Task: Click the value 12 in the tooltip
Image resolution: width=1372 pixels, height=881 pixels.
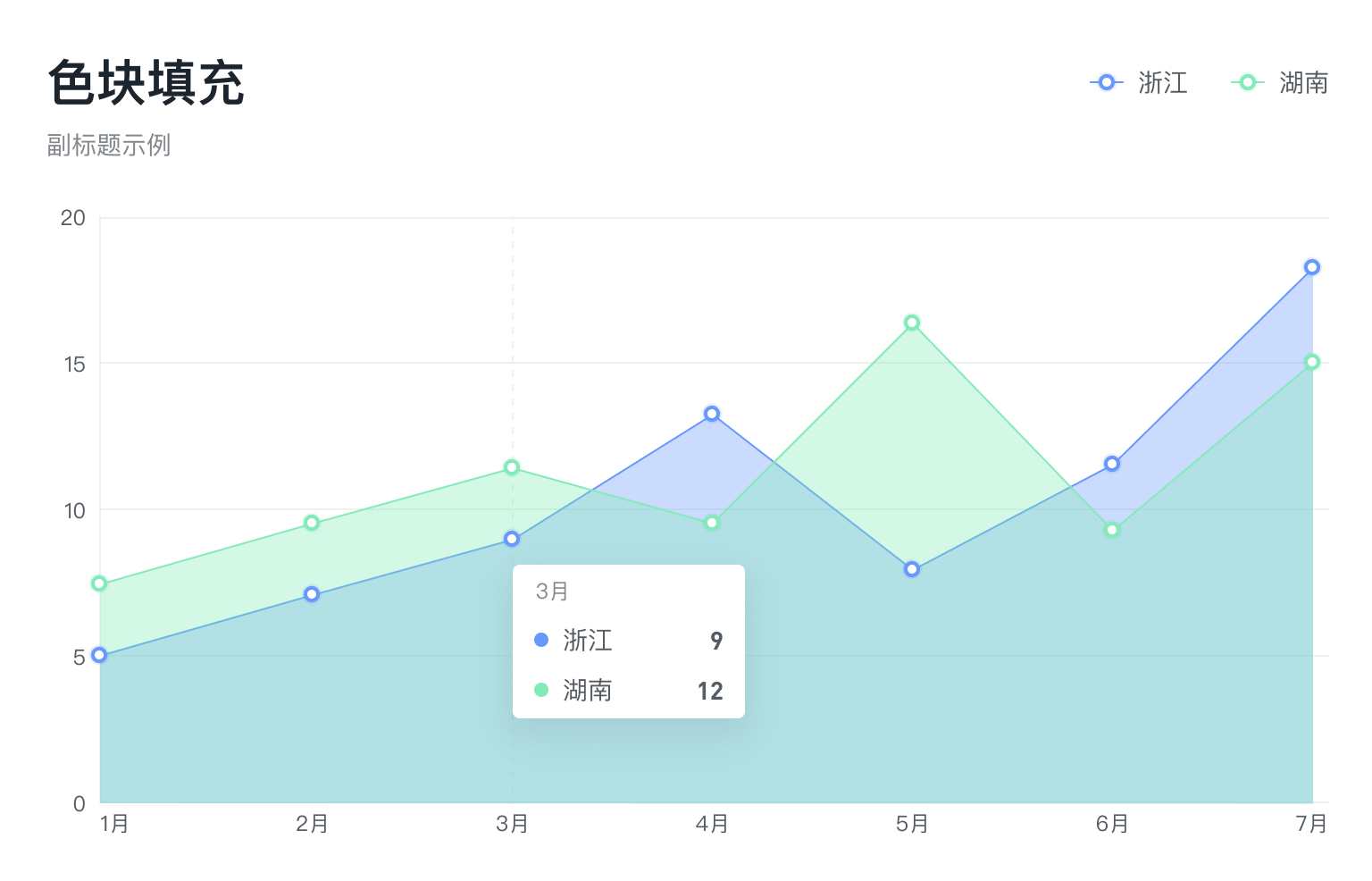Action: [710, 691]
